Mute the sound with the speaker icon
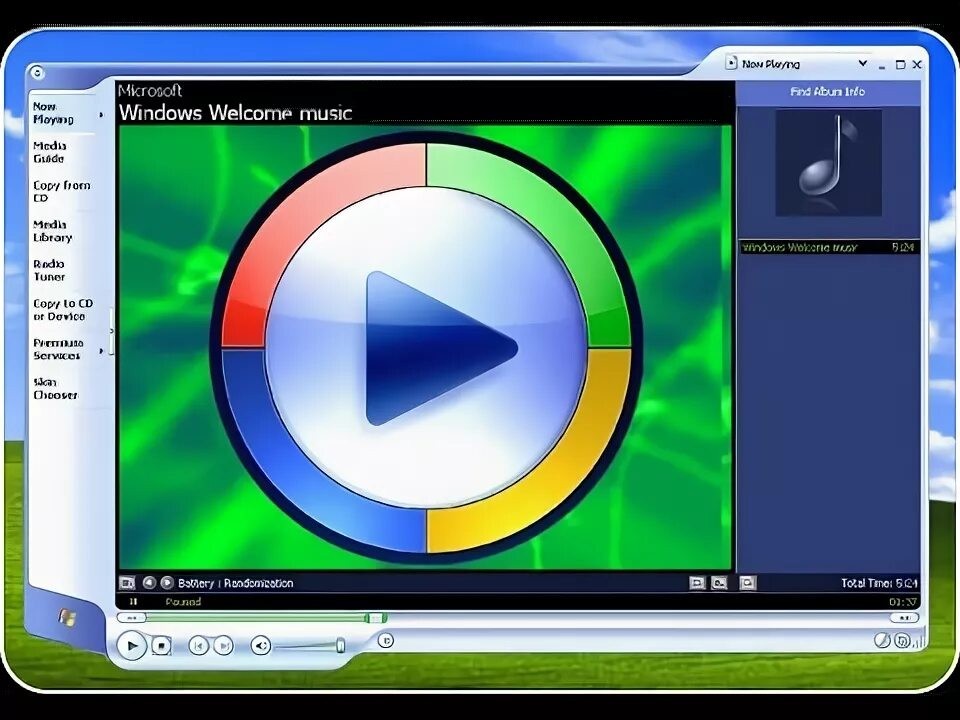This screenshot has width=960, height=720. (x=261, y=645)
